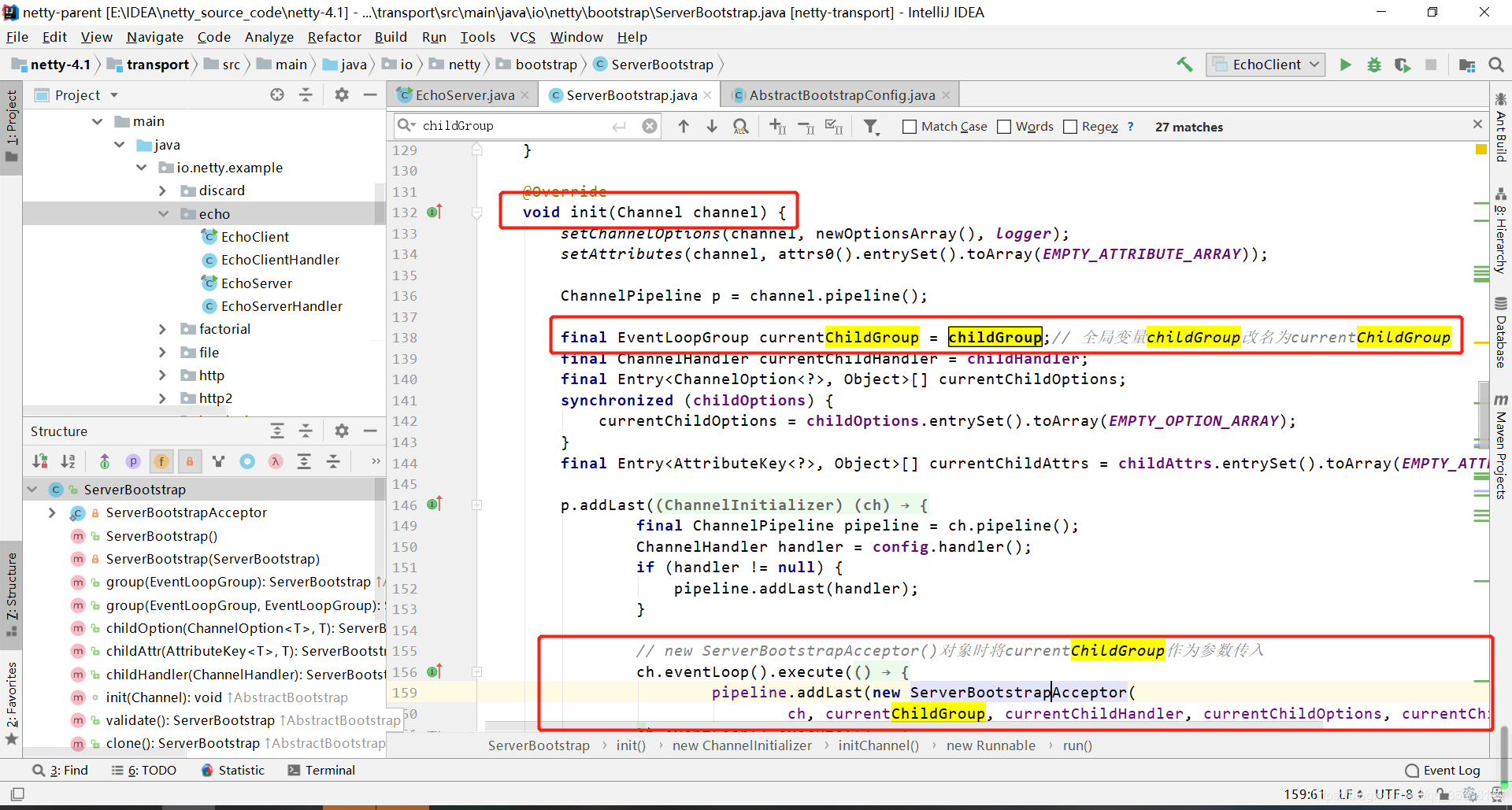This screenshot has height=810, width=1512.
Task: Open the Navigate menu
Action: coord(154,37)
